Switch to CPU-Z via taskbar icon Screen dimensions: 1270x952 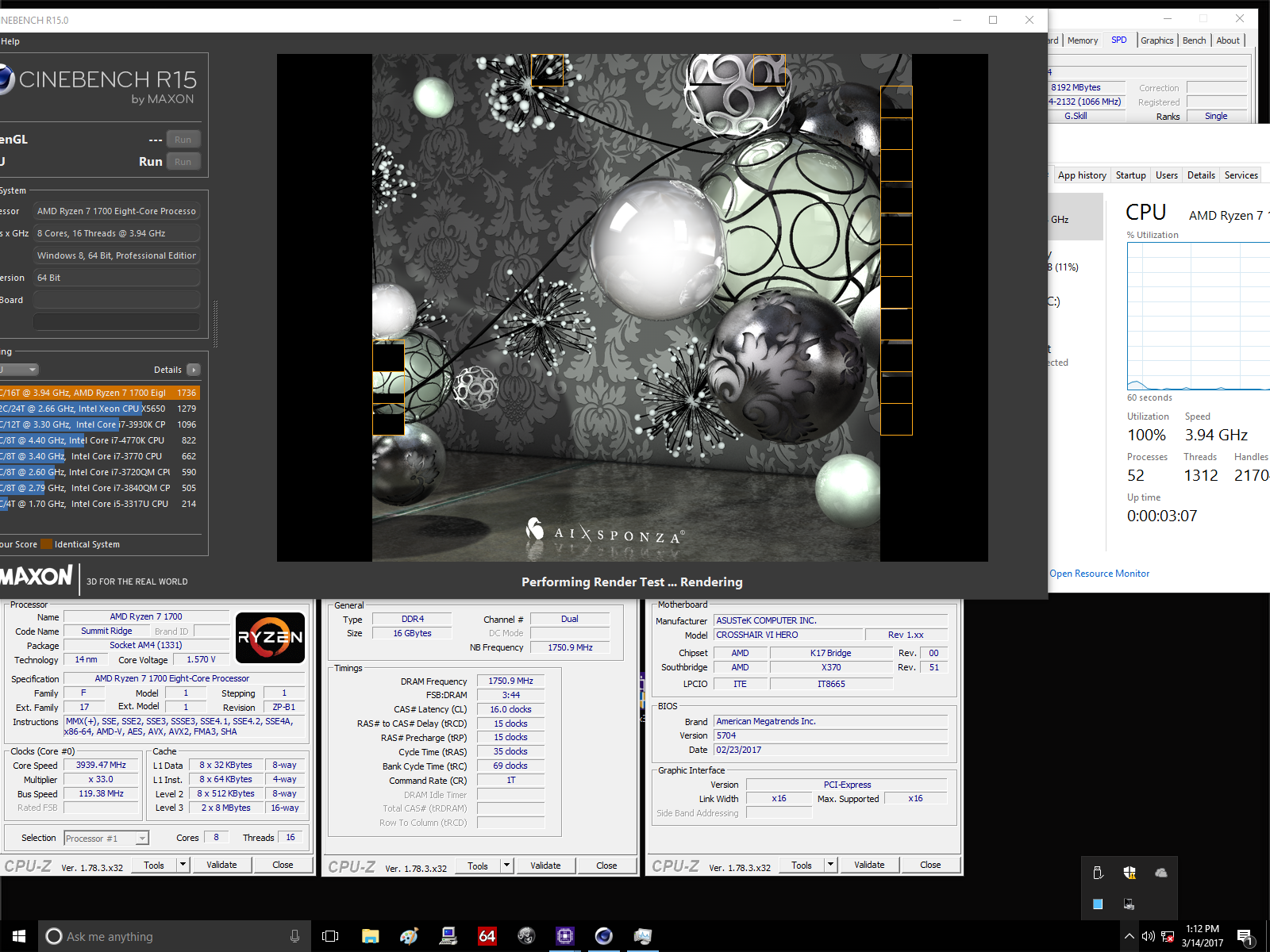point(564,936)
